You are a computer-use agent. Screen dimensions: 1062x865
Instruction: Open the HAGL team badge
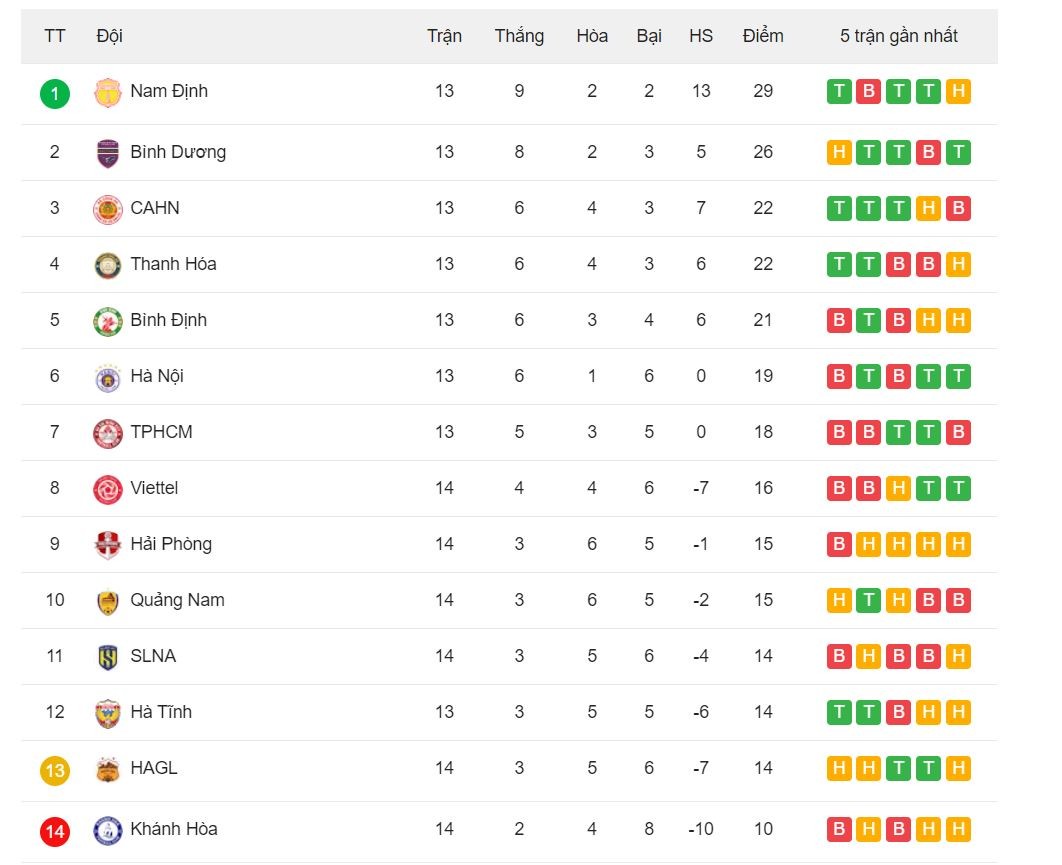click(x=108, y=769)
